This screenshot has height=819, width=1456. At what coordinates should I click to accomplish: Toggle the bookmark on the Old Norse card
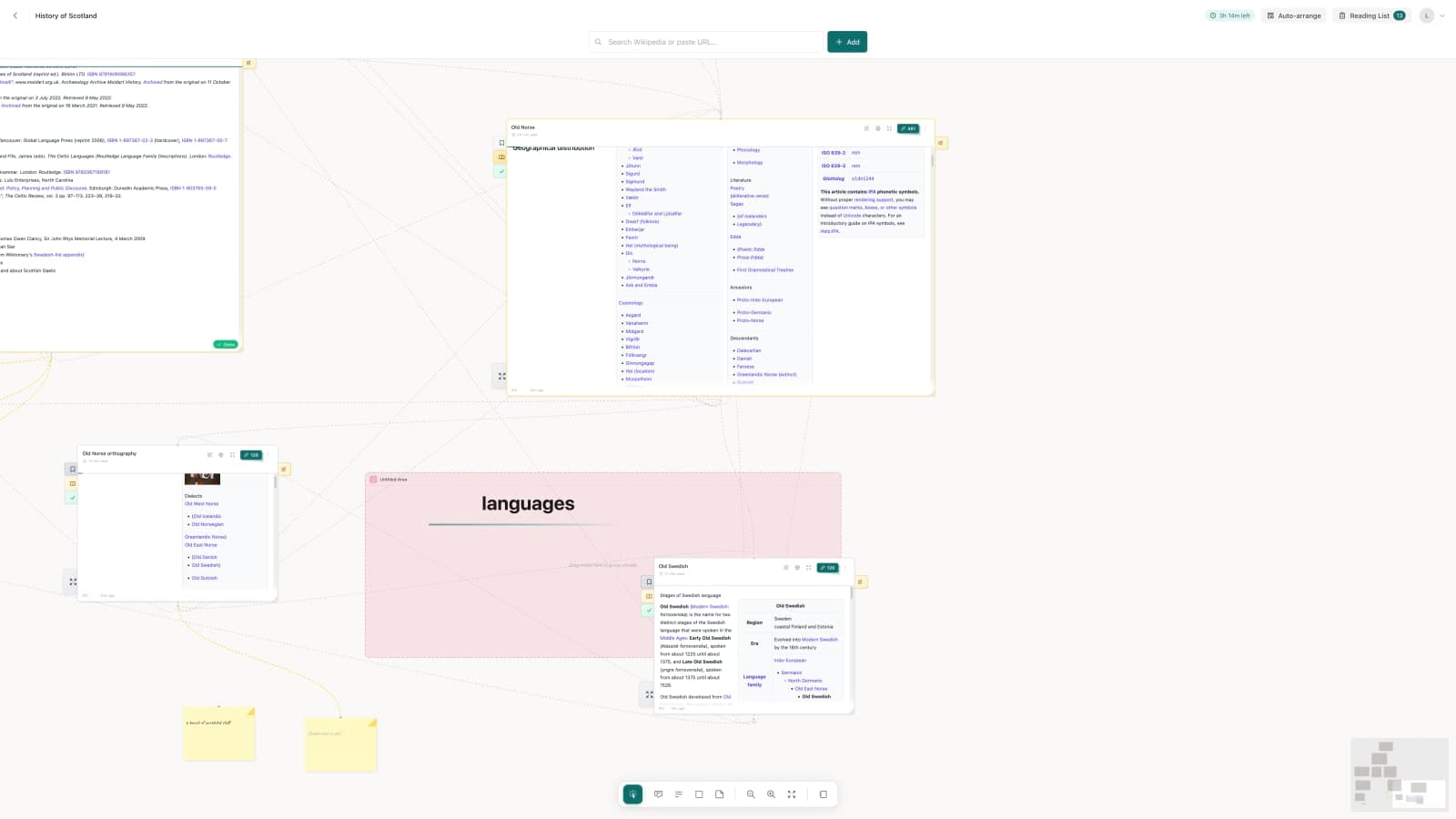click(501, 143)
